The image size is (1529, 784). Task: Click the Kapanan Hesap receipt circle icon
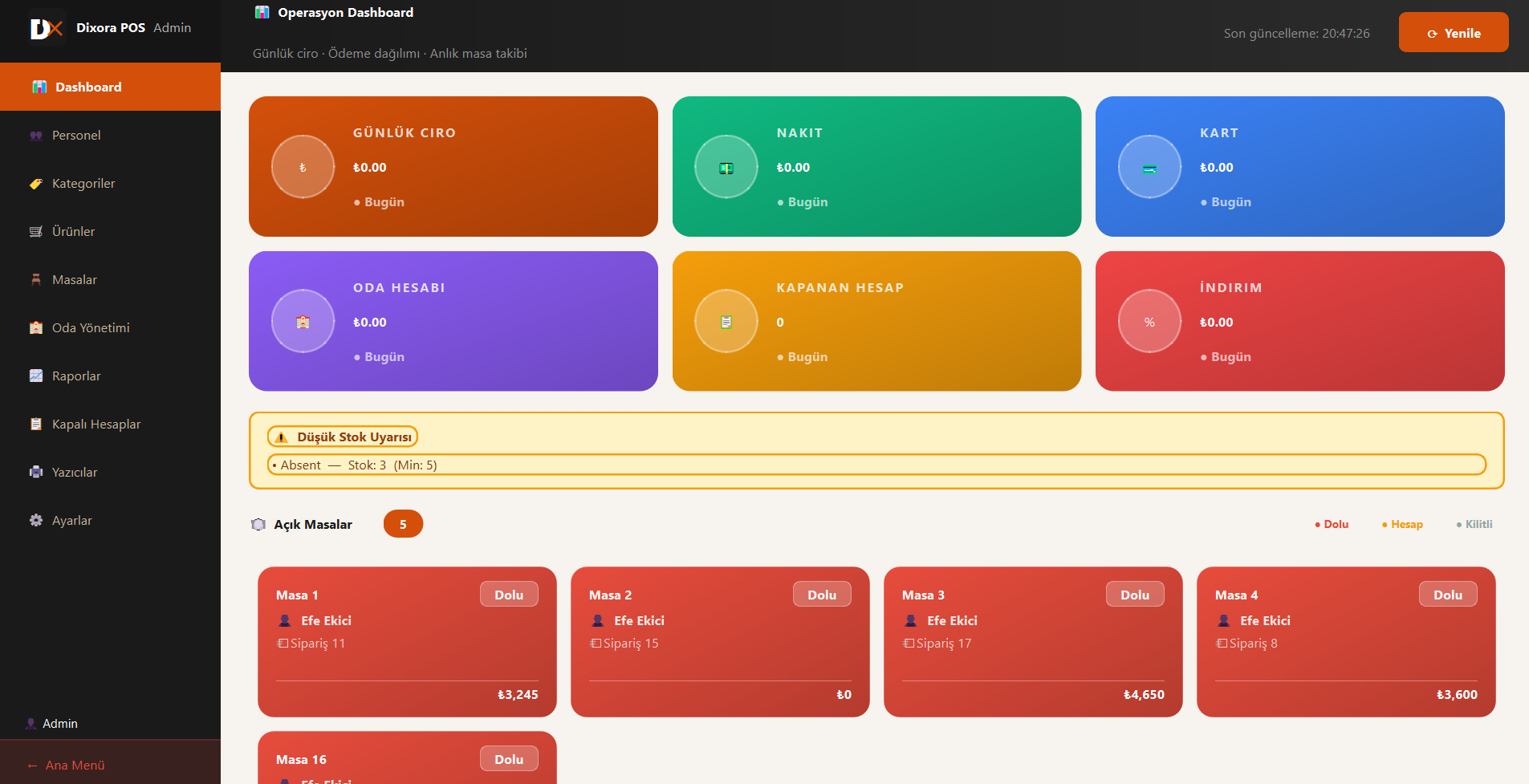726,322
